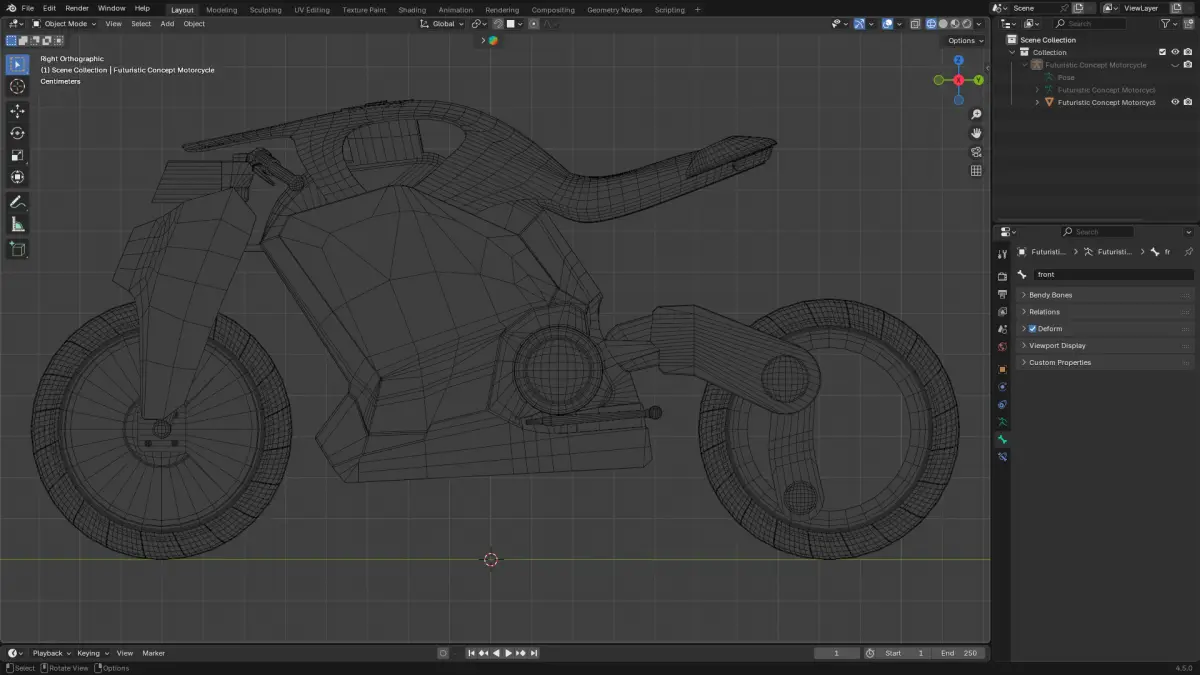This screenshot has width=1200, height=675.
Task: Hide the Collection using its eye icon
Action: point(1175,52)
